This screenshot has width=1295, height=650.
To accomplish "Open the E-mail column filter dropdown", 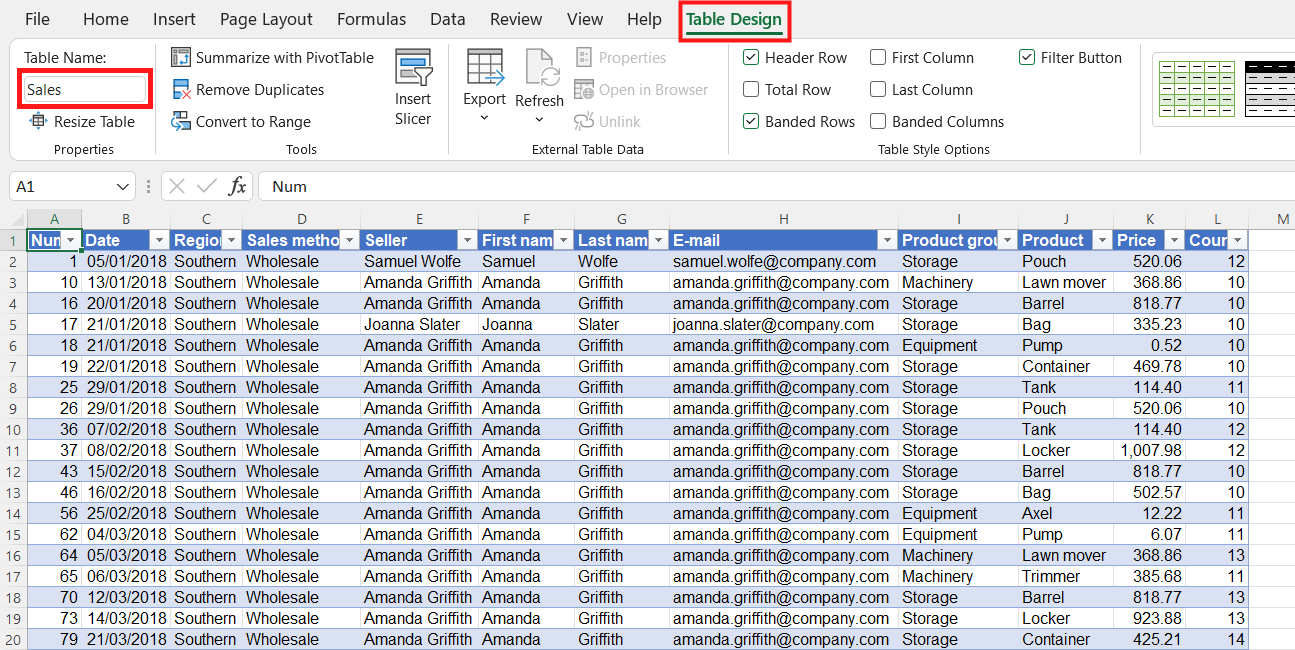I will (886, 241).
